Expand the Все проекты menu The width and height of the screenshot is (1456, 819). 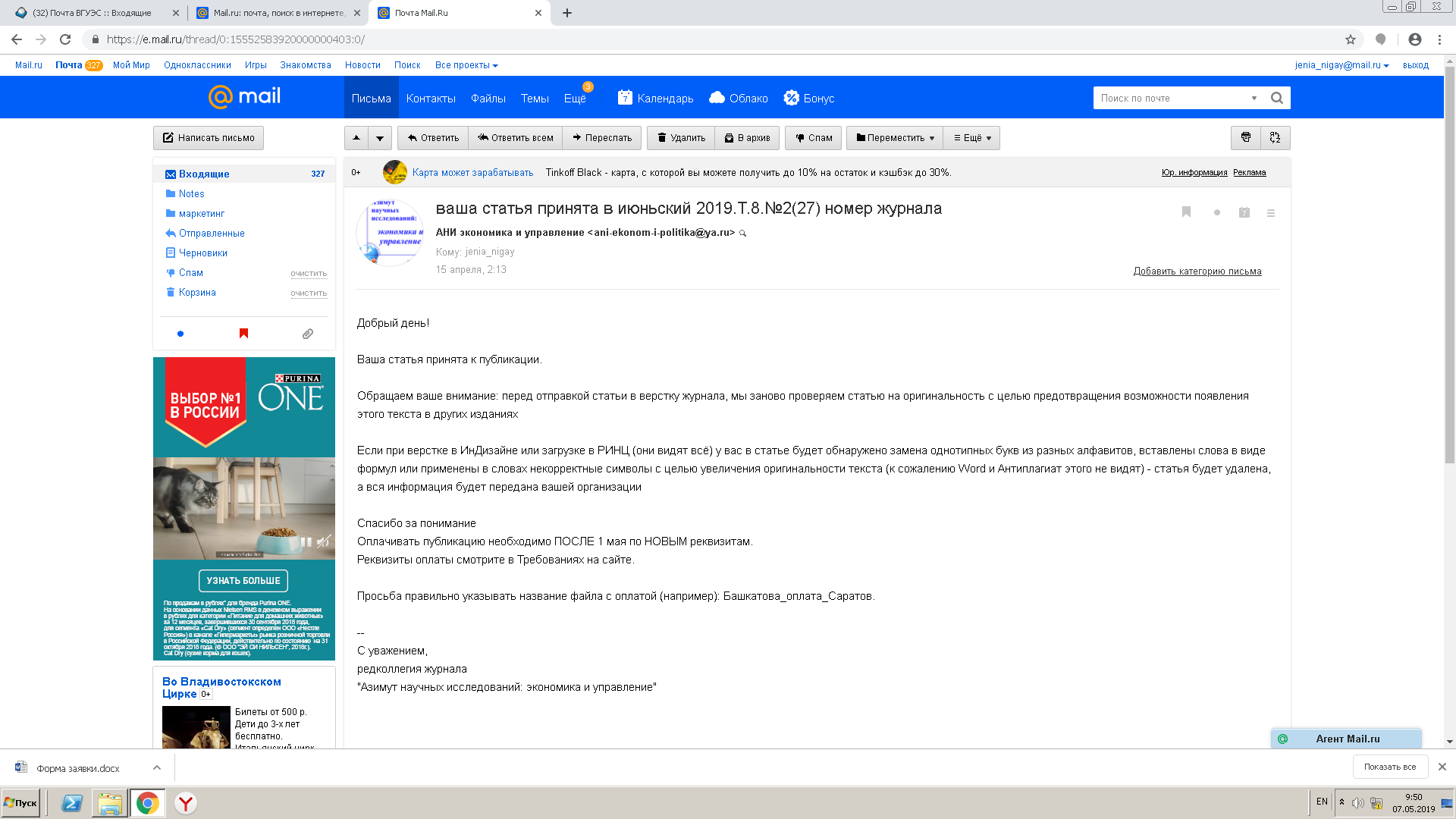pyautogui.click(x=466, y=65)
